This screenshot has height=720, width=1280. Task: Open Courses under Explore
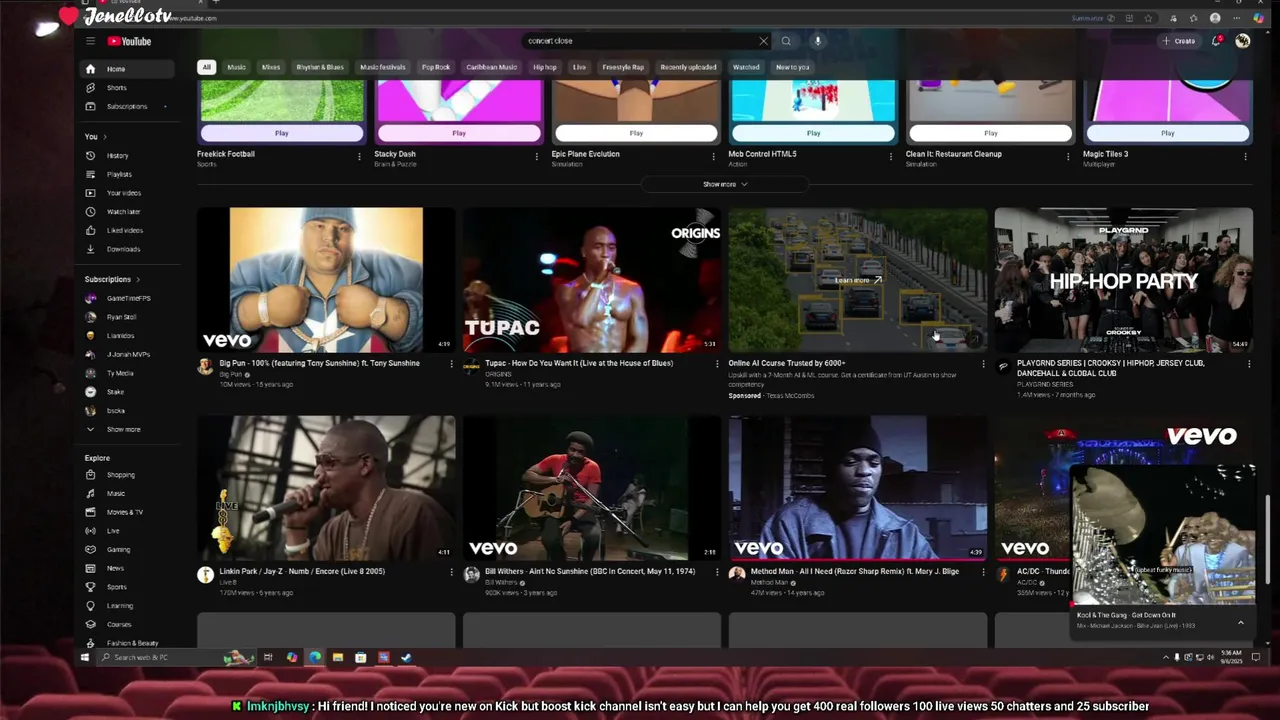(119, 624)
